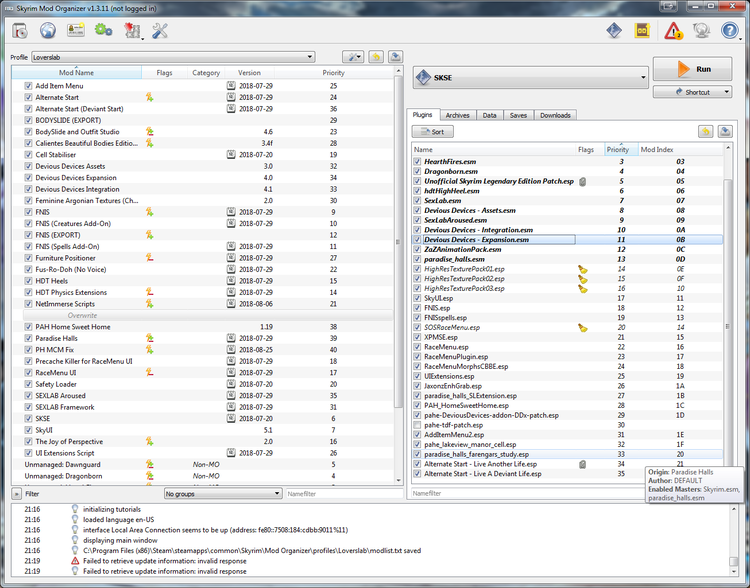750x588 pixels.
Task: Switch to the Archives tab
Action: click(x=457, y=115)
